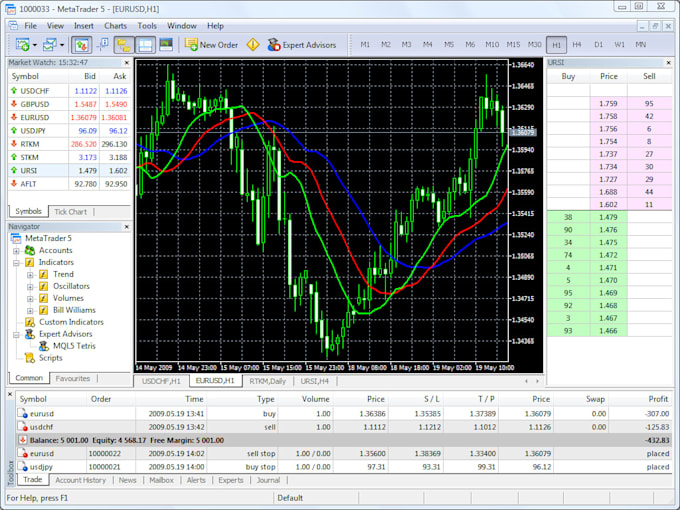The width and height of the screenshot is (680, 510).
Task: Open the Journal tab in Toolbox
Action: [x=268, y=480]
